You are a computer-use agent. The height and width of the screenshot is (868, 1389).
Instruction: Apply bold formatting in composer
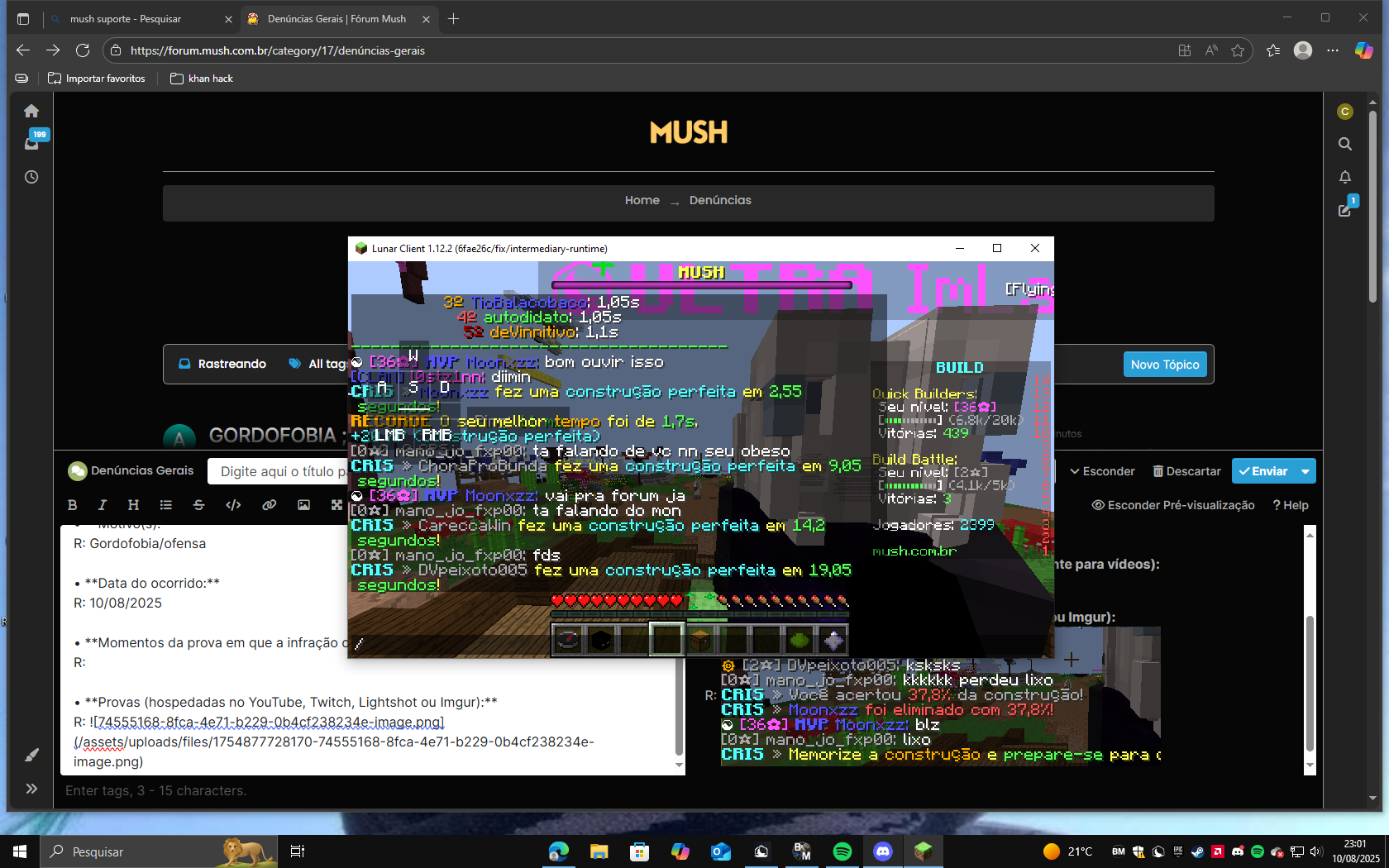tap(72, 505)
